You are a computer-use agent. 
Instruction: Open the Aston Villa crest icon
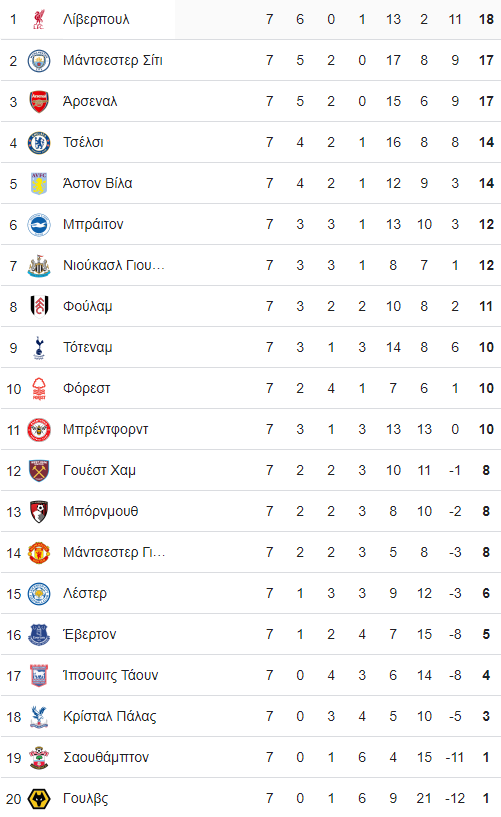pyautogui.click(x=39, y=184)
